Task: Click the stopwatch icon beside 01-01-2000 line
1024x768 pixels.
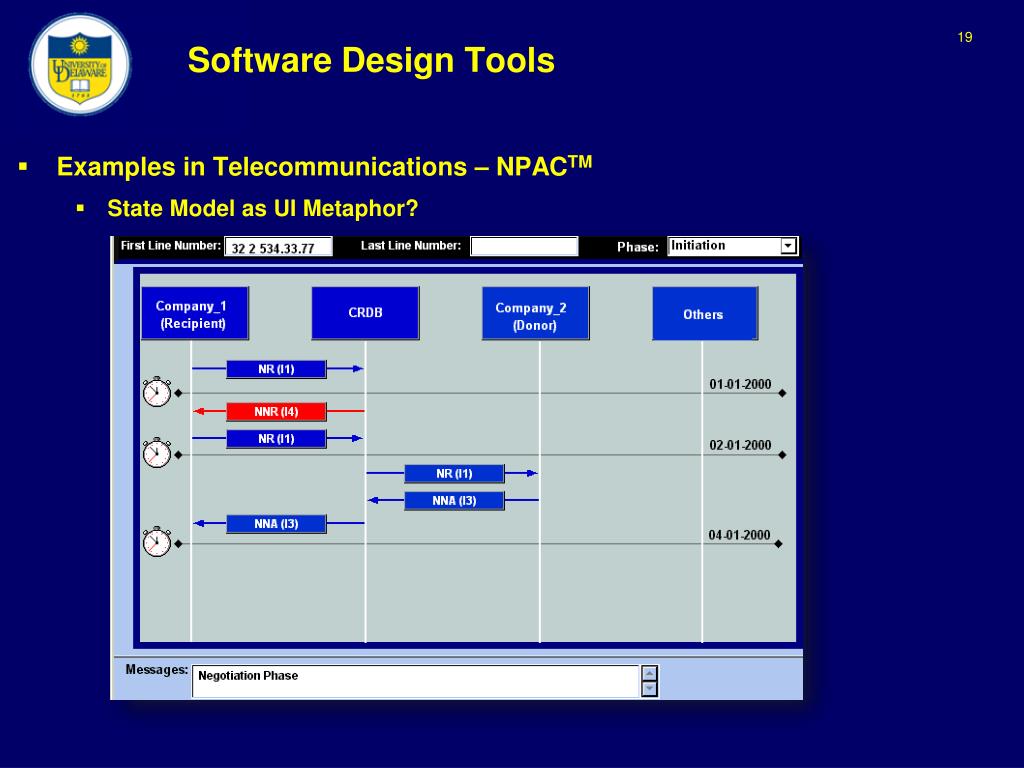Action: [157, 392]
